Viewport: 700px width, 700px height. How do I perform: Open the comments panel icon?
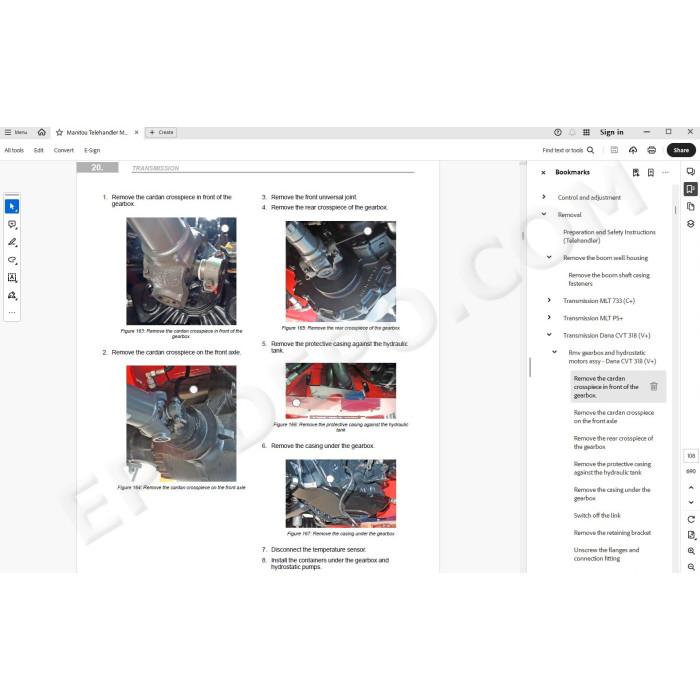pyautogui.click(x=691, y=171)
